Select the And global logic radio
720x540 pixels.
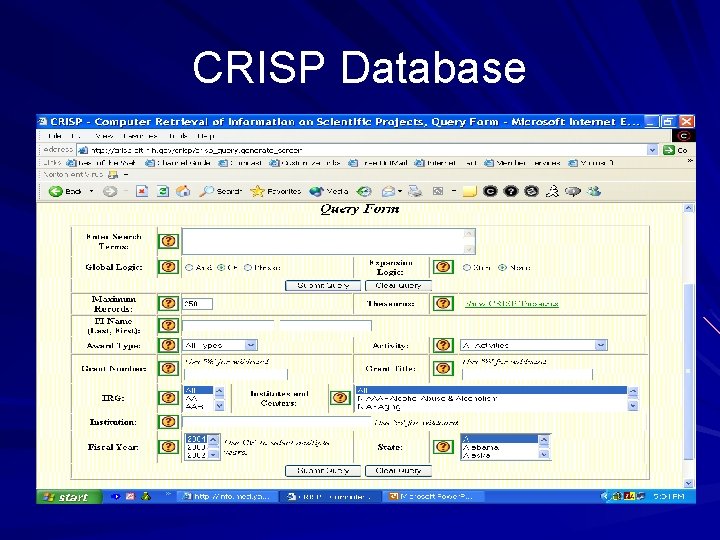coord(189,267)
